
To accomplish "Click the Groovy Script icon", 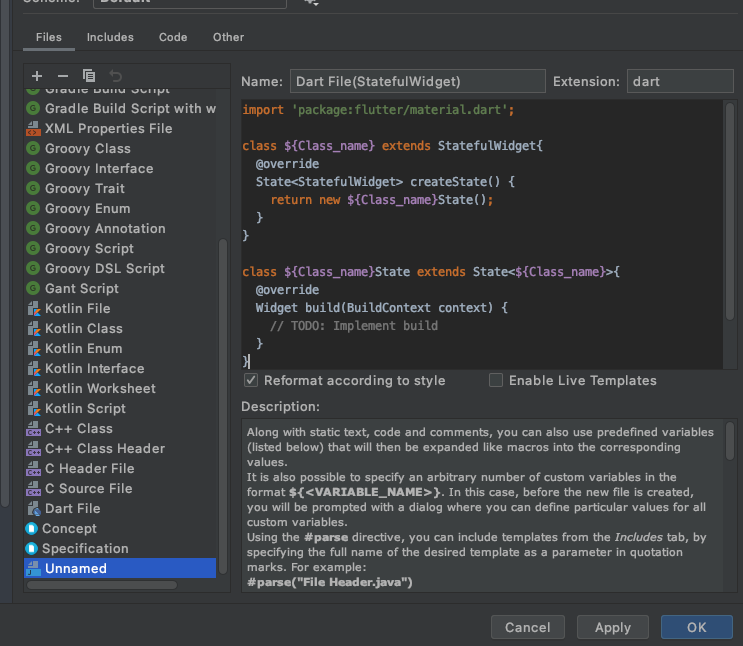I will 33,248.
